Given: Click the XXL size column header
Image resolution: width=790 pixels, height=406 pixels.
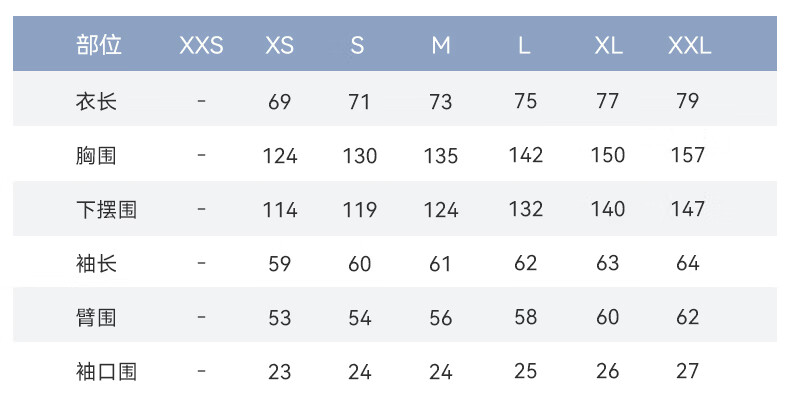Looking at the screenshot, I should [x=689, y=46].
